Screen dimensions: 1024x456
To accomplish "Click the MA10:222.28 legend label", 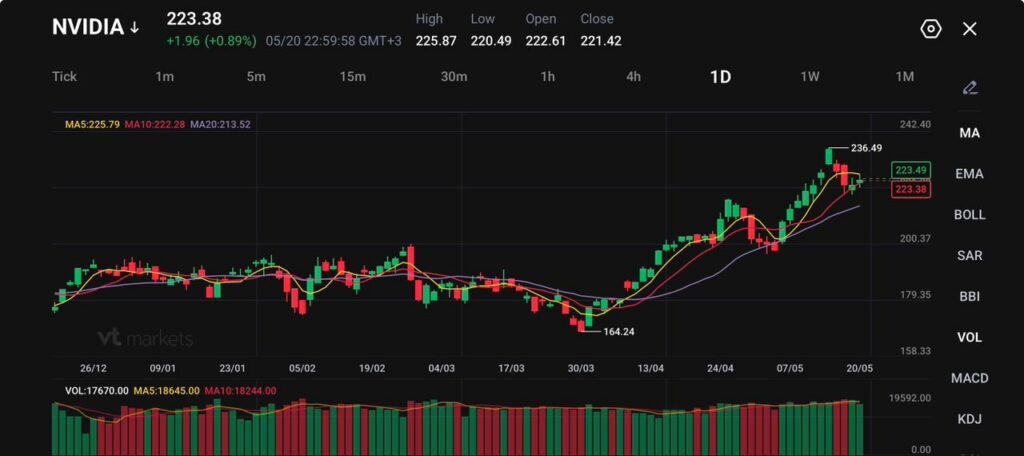I will 155,124.
